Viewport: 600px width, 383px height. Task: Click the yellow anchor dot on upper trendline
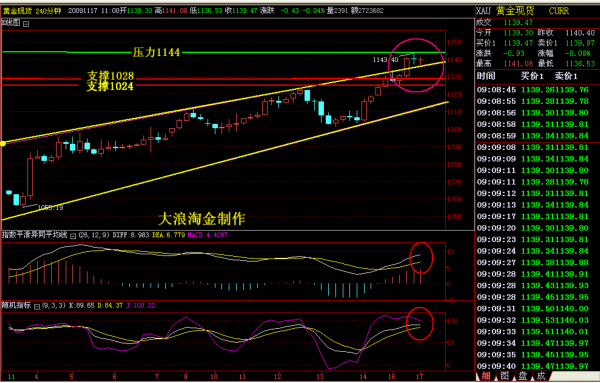[3, 143]
